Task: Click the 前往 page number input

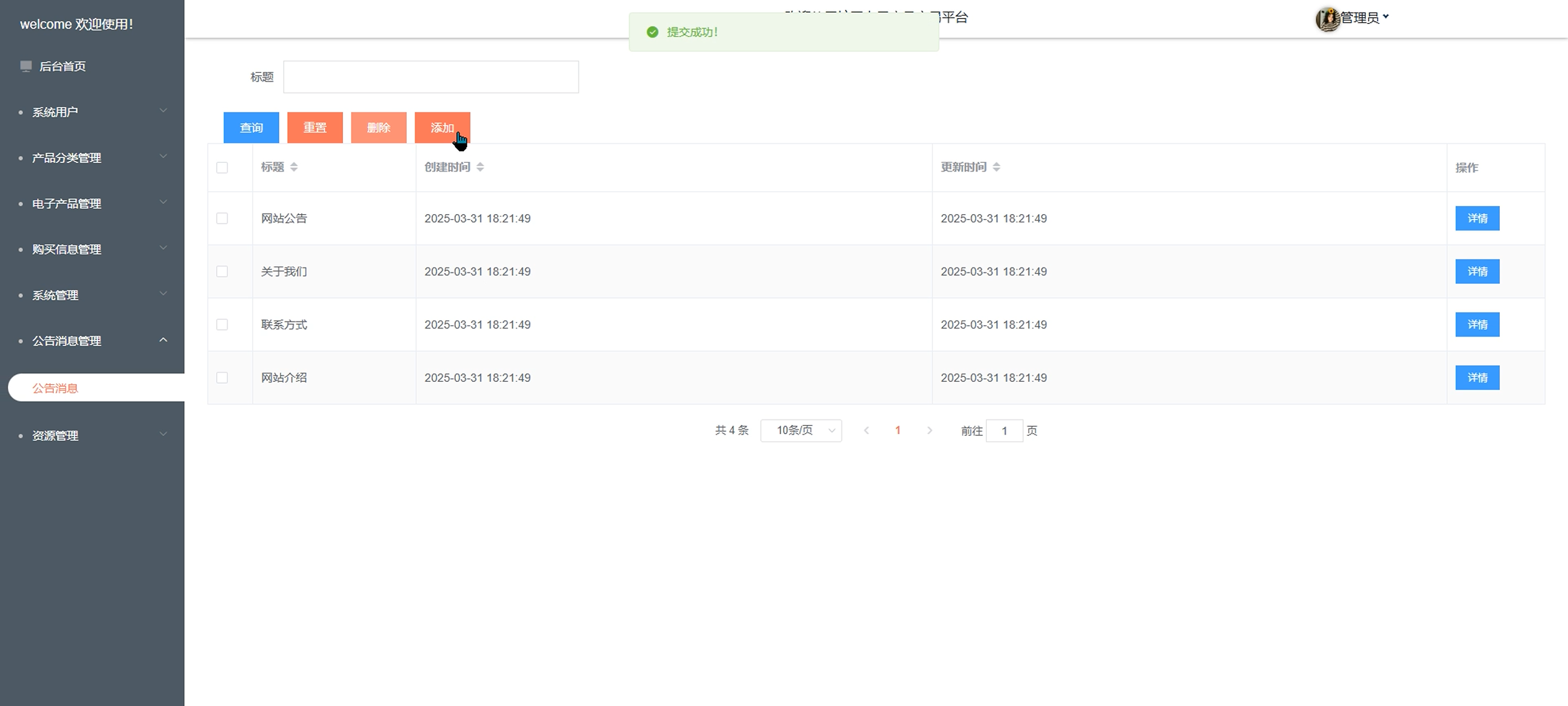Action: (1004, 431)
